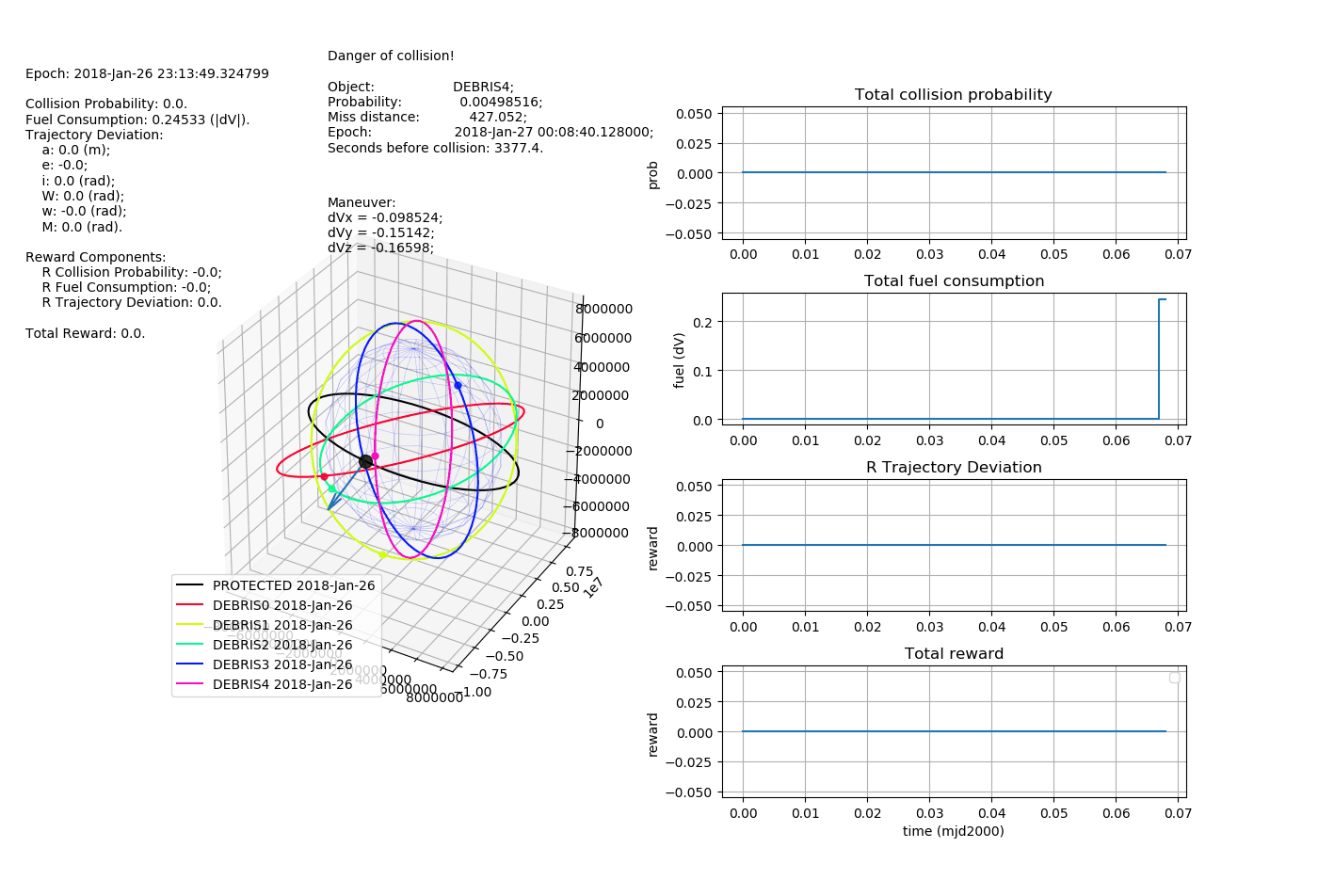Click the Reward Components heading
This screenshot has height=896, width=1318.
click(95, 257)
